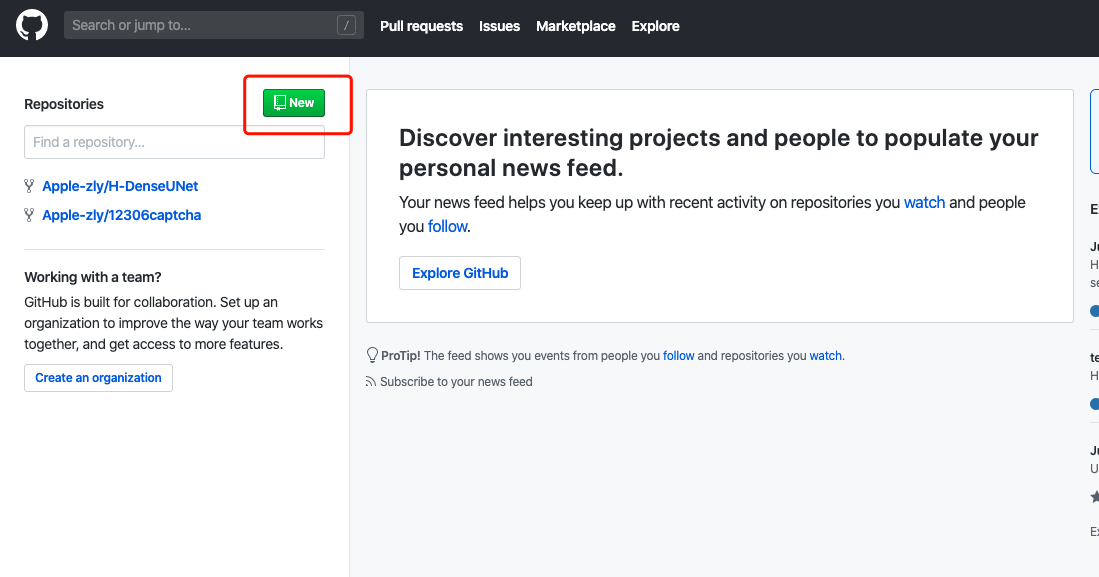Screen dimensions: 1099x577
Task: Open the Explore header menu item
Action: (x=655, y=26)
